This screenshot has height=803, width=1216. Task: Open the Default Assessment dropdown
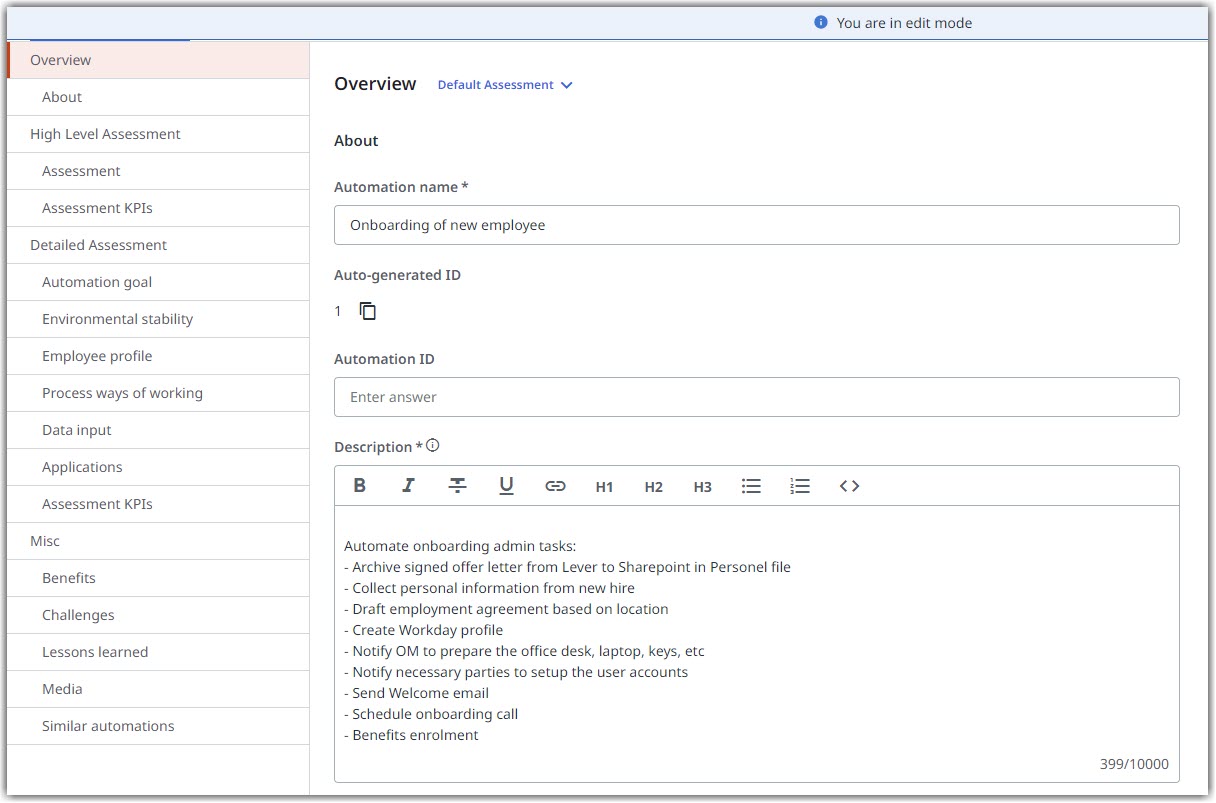tap(505, 85)
